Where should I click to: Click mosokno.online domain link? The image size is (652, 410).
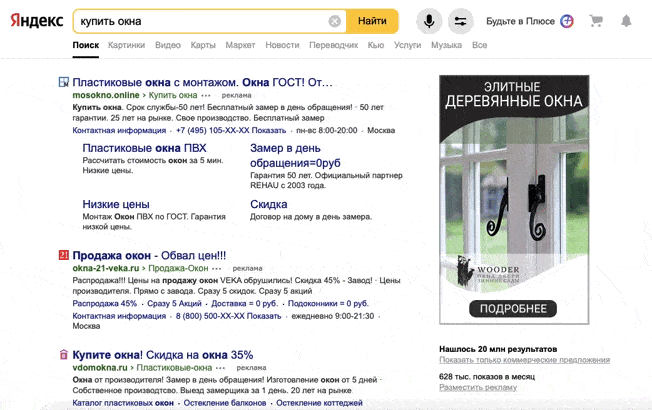106,95
